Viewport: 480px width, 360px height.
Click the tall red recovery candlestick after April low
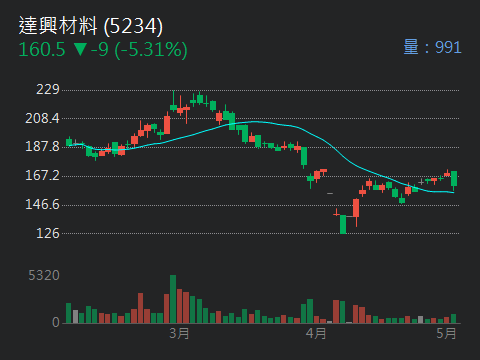(356, 208)
